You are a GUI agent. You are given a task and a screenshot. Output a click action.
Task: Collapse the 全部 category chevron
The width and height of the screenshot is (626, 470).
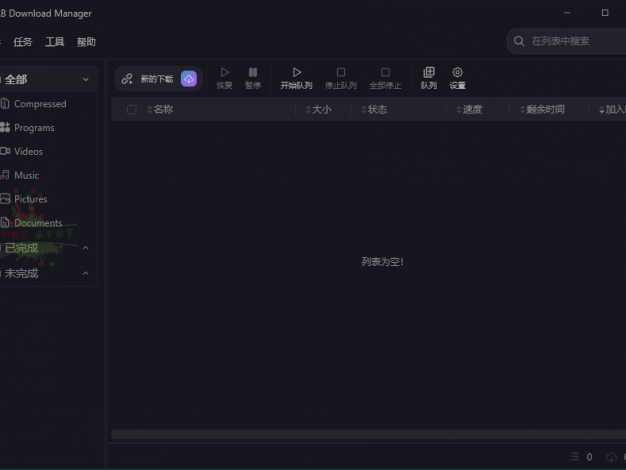pos(85,79)
